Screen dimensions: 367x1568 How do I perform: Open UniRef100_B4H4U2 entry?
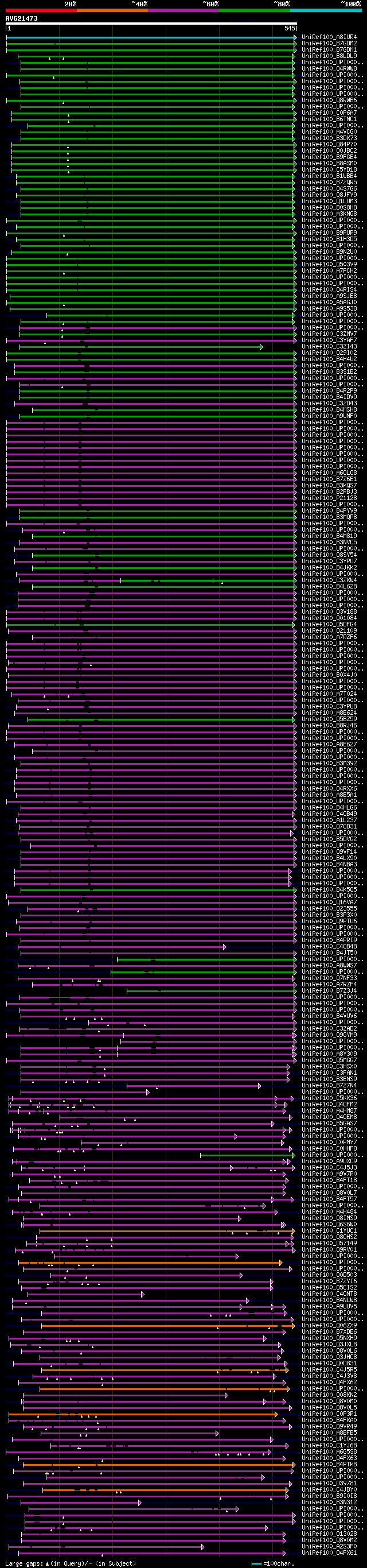(x=329, y=360)
